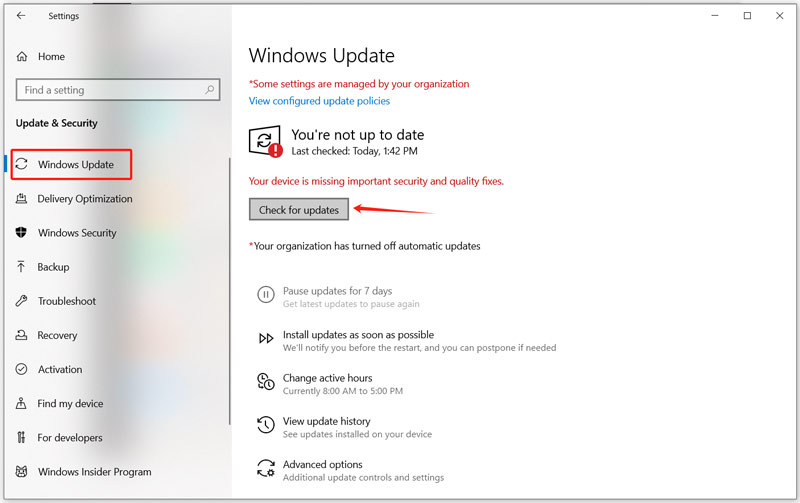Click the missing security fixes warning text
This screenshot has height=503, width=800.
click(x=376, y=181)
